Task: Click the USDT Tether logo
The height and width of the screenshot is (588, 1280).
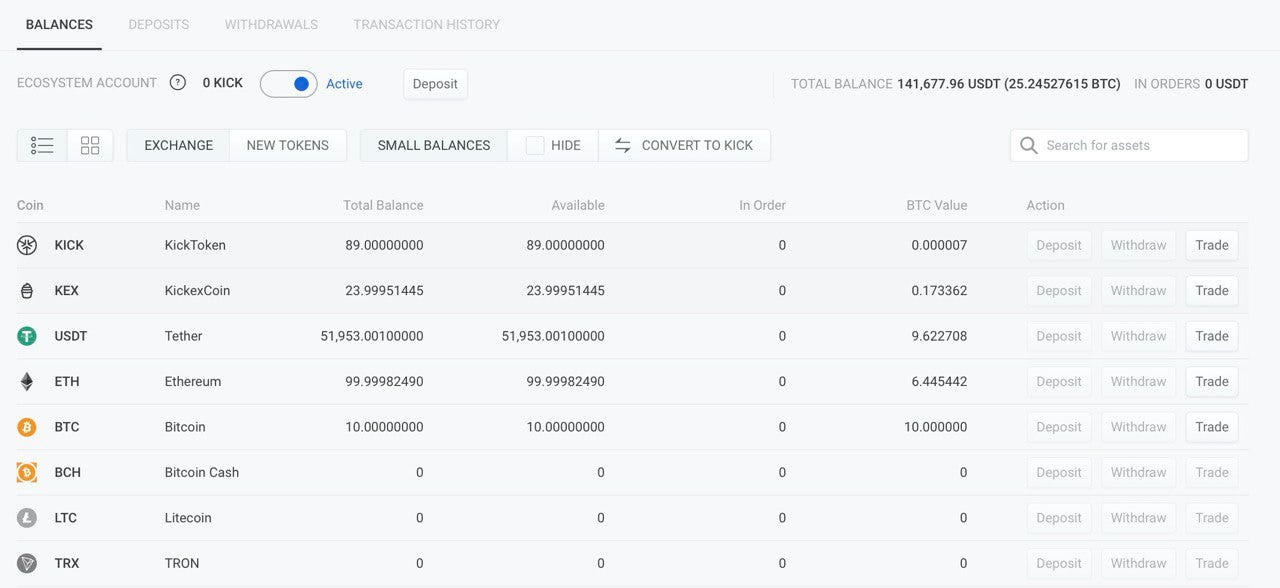Action: point(27,336)
